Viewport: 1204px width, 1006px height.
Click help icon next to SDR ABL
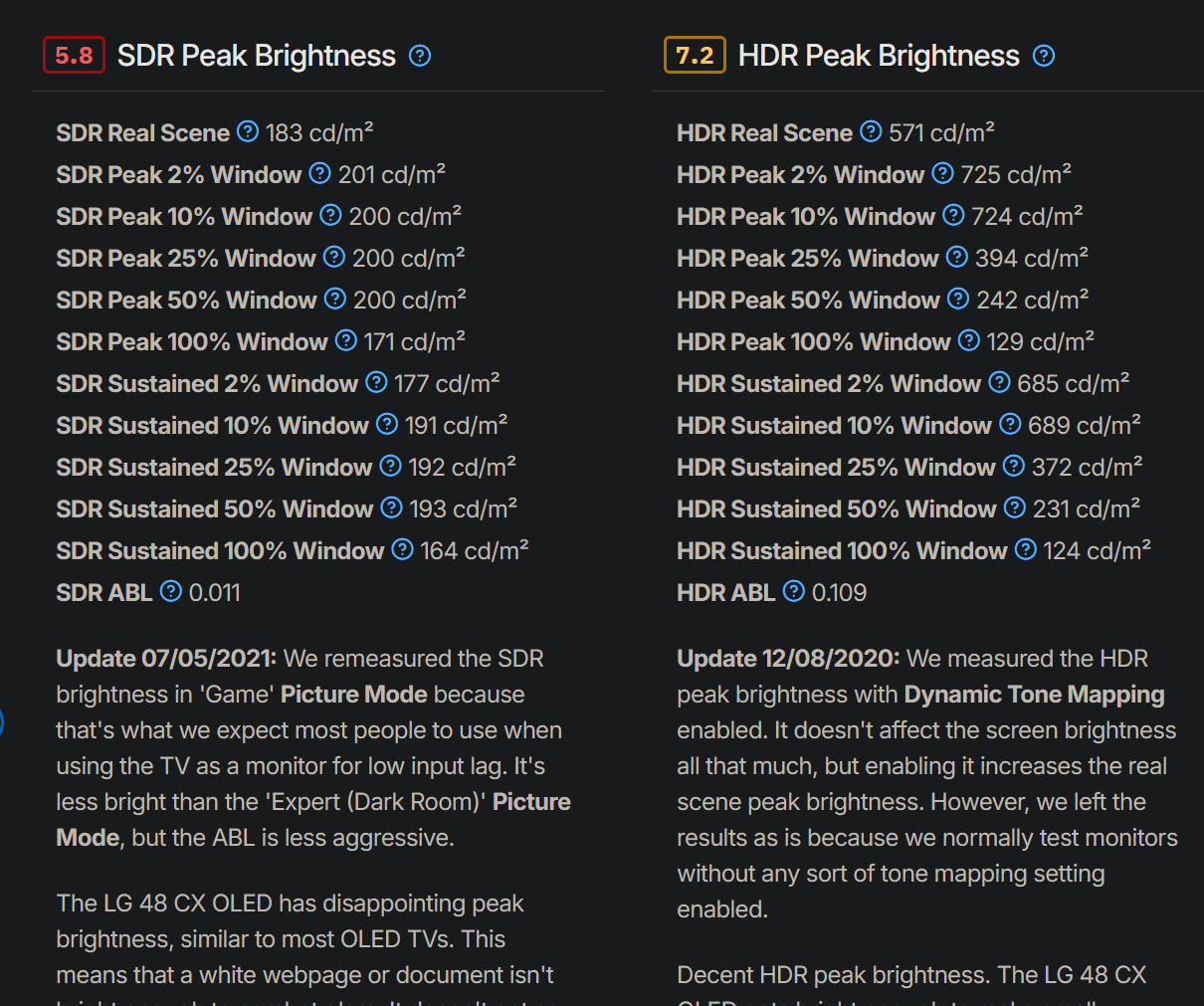pyautogui.click(x=171, y=591)
